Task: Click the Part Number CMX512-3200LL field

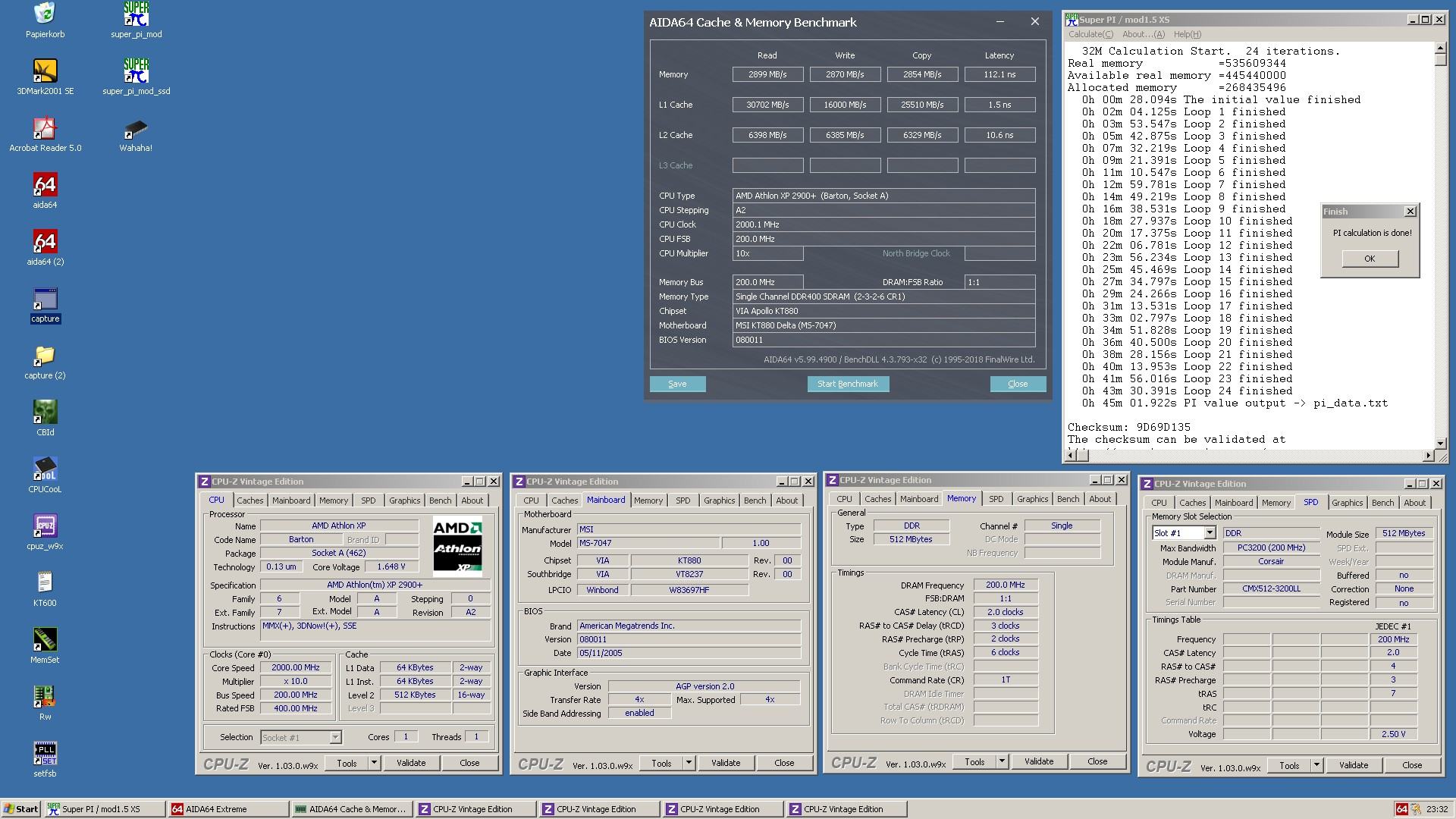Action: click(1271, 589)
